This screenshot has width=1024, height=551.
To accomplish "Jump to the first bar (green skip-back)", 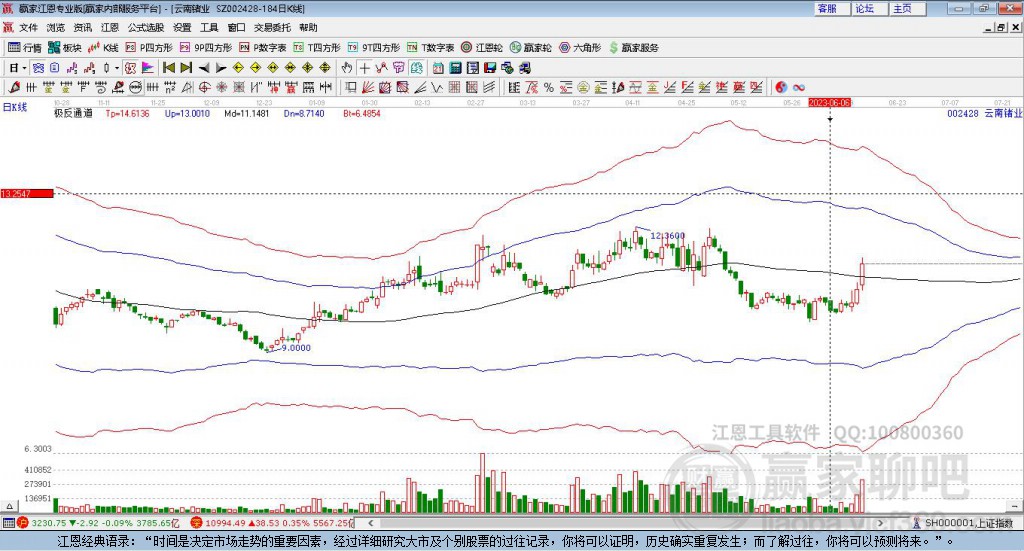I will [168, 68].
